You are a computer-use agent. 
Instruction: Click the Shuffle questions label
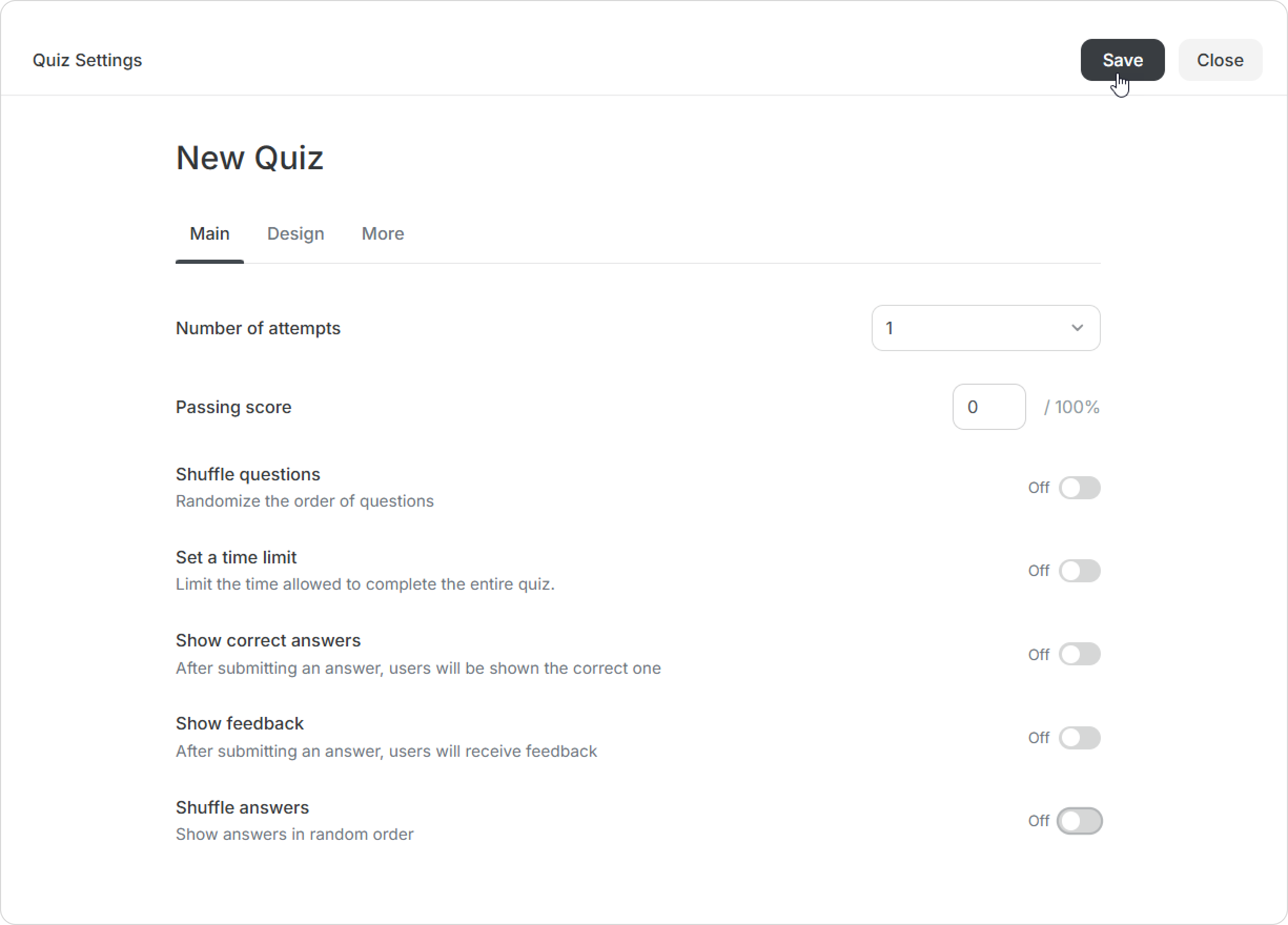(x=248, y=474)
